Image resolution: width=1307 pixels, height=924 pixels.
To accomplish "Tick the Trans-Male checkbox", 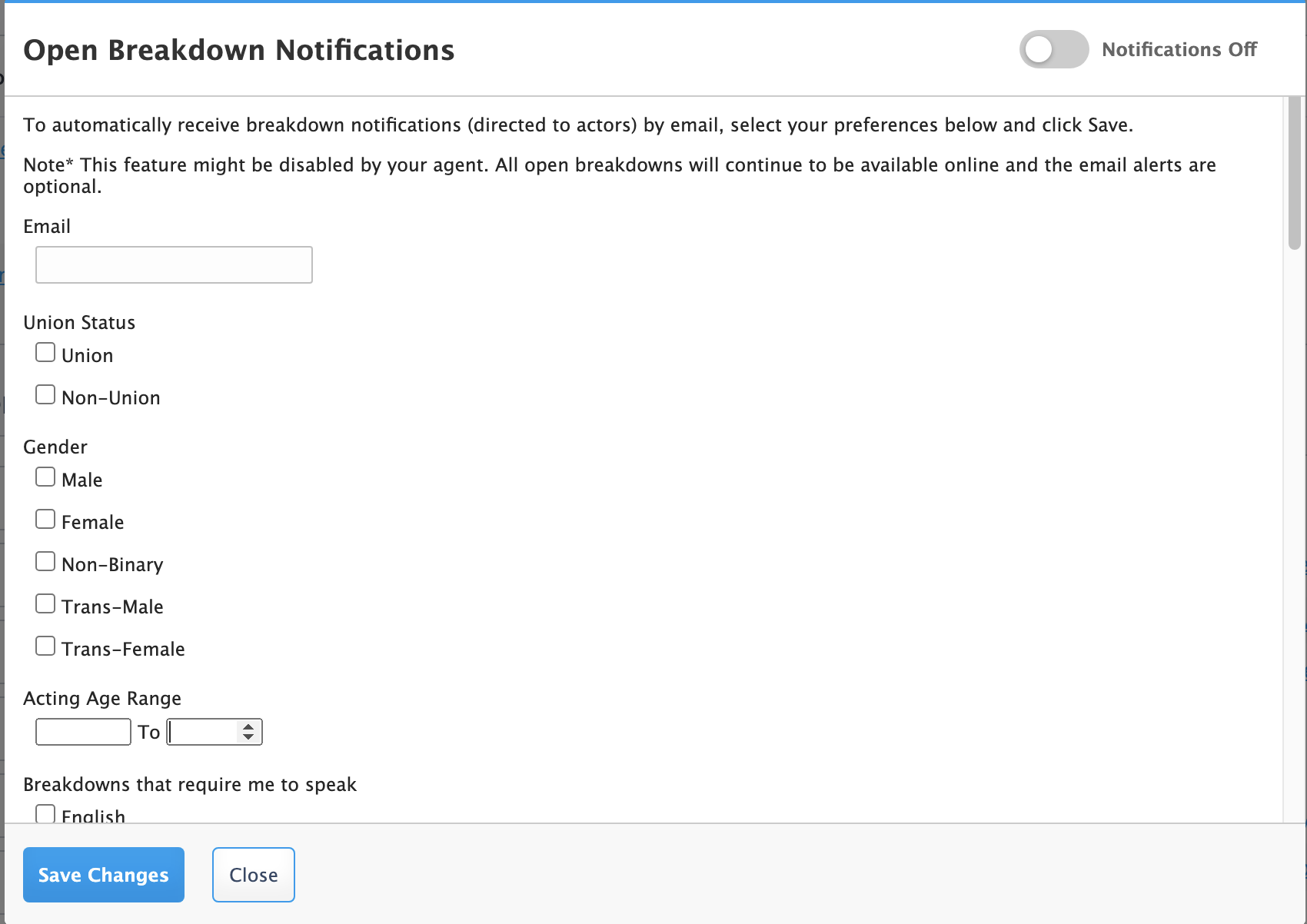I will [45, 604].
